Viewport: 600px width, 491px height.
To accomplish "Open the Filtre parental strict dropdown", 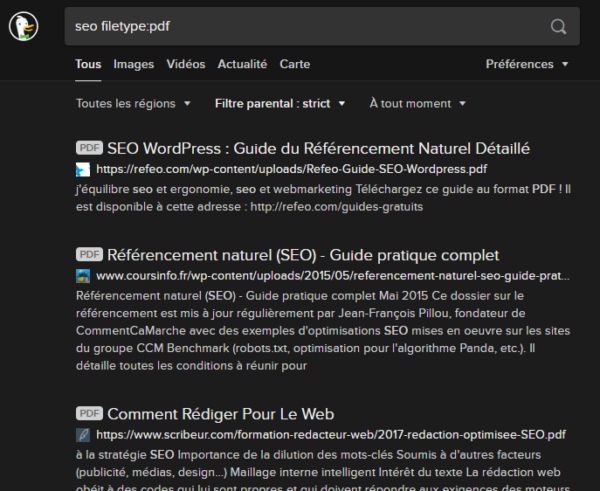I will pyautogui.click(x=280, y=103).
